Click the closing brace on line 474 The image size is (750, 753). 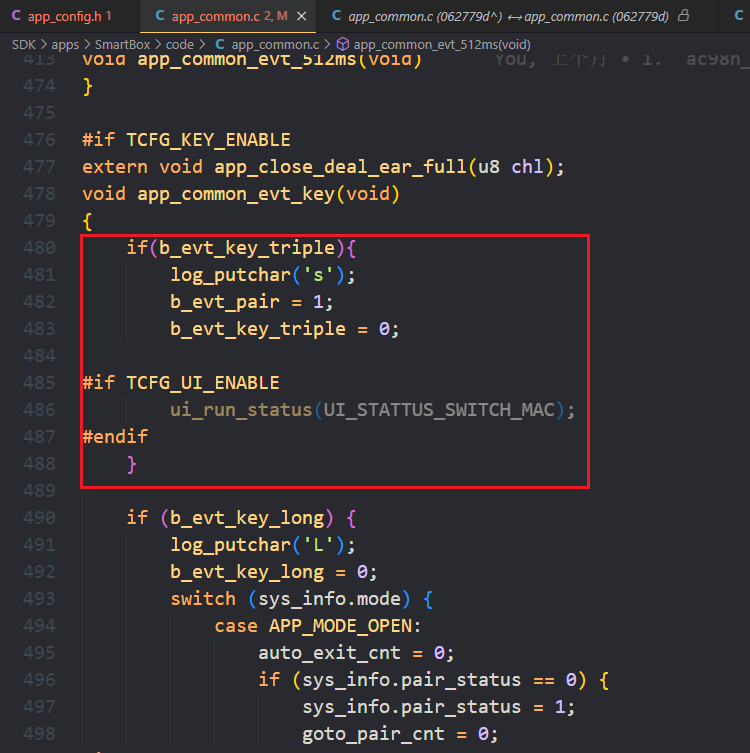87,86
